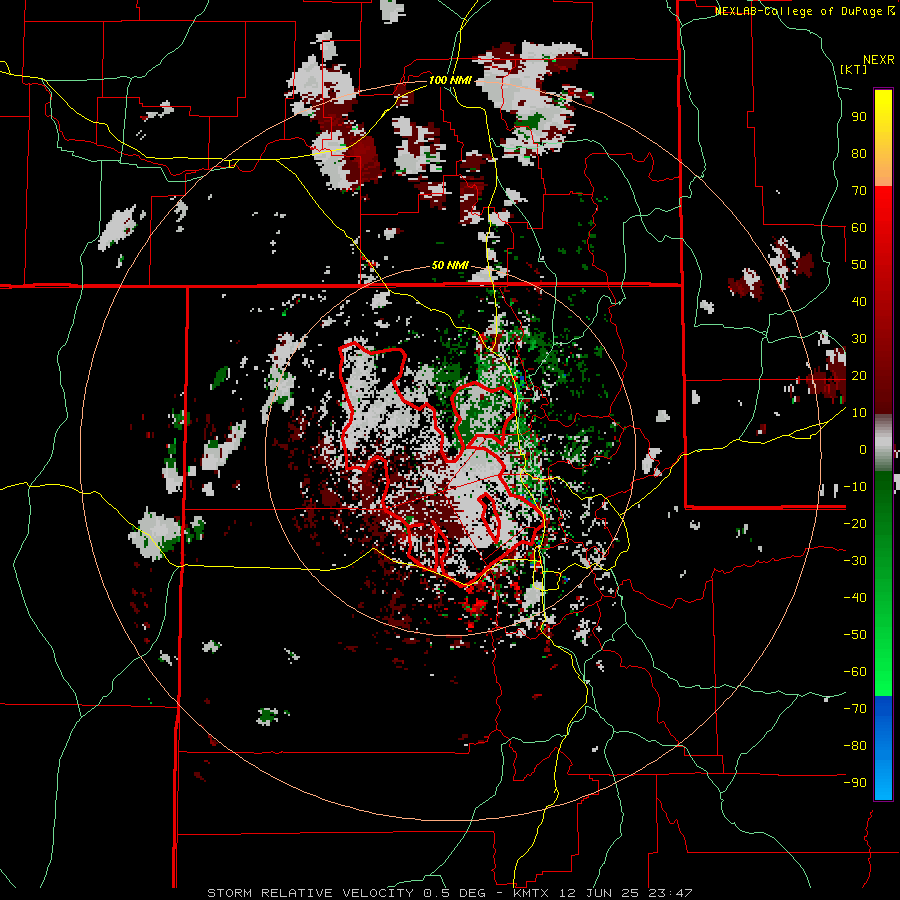The width and height of the screenshot is (900, 900).
Task: Click the bright red 60-70 color bar segment
Action: [x=883, y=207]
